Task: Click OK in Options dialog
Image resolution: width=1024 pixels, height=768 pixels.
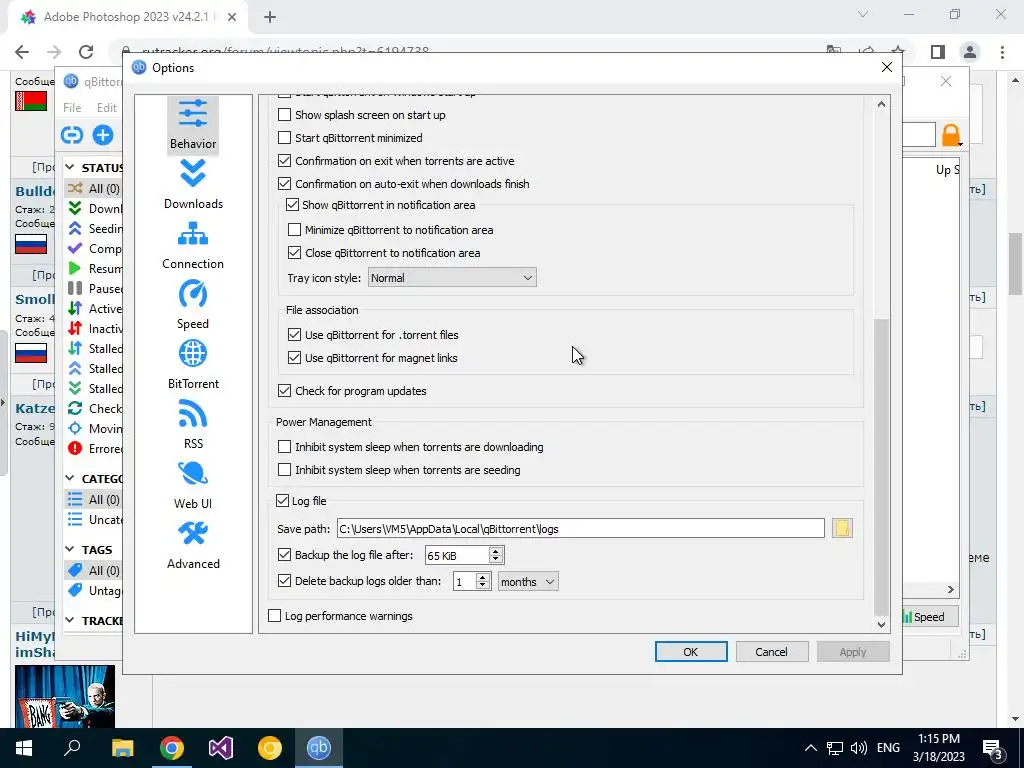Action: point(691,652)
